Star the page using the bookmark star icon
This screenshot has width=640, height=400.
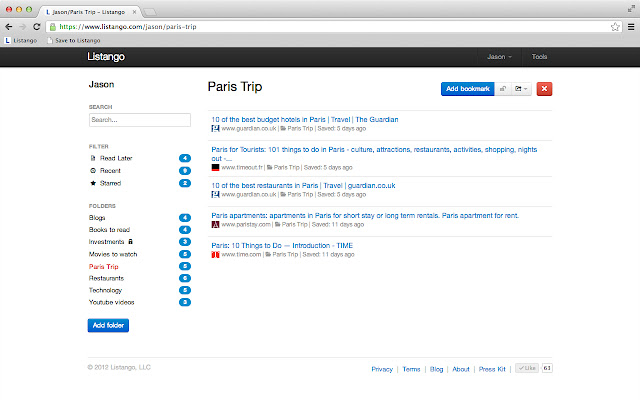pyautogui.click(x=615, y=27)
